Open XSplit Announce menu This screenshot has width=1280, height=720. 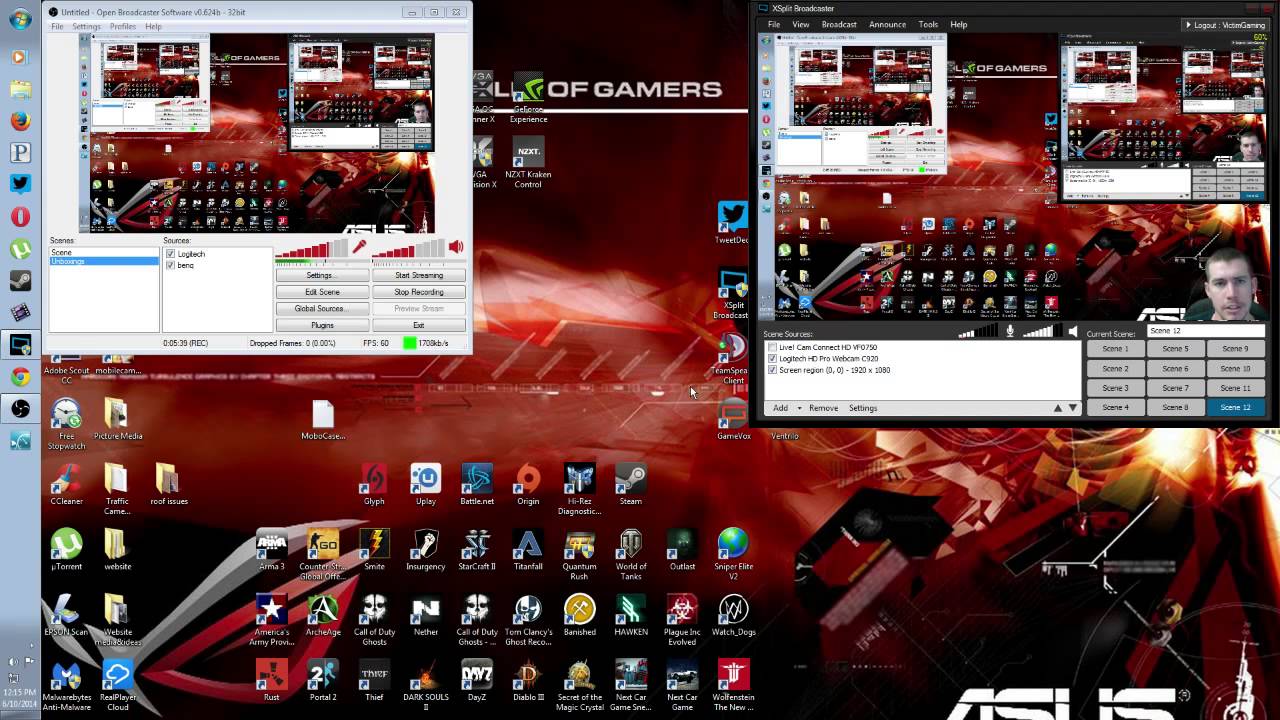pos(887,24)
